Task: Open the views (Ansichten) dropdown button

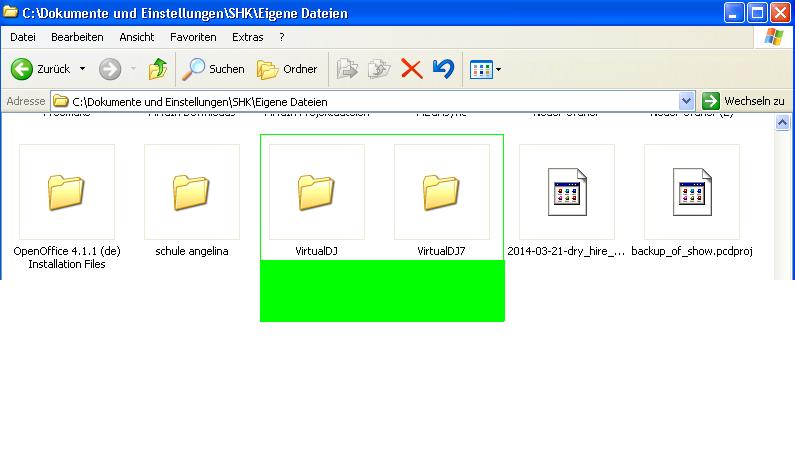Action: (485, 69)
